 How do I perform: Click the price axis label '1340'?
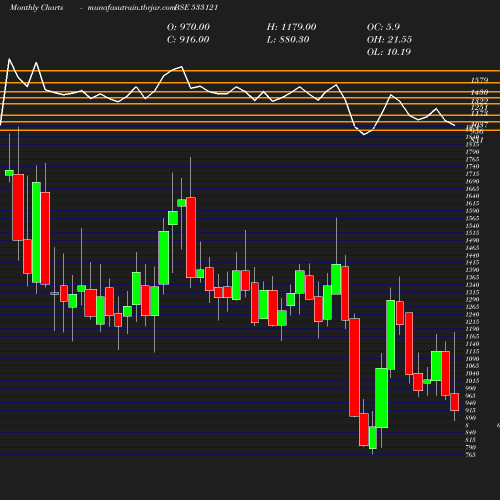pos(472,285)
